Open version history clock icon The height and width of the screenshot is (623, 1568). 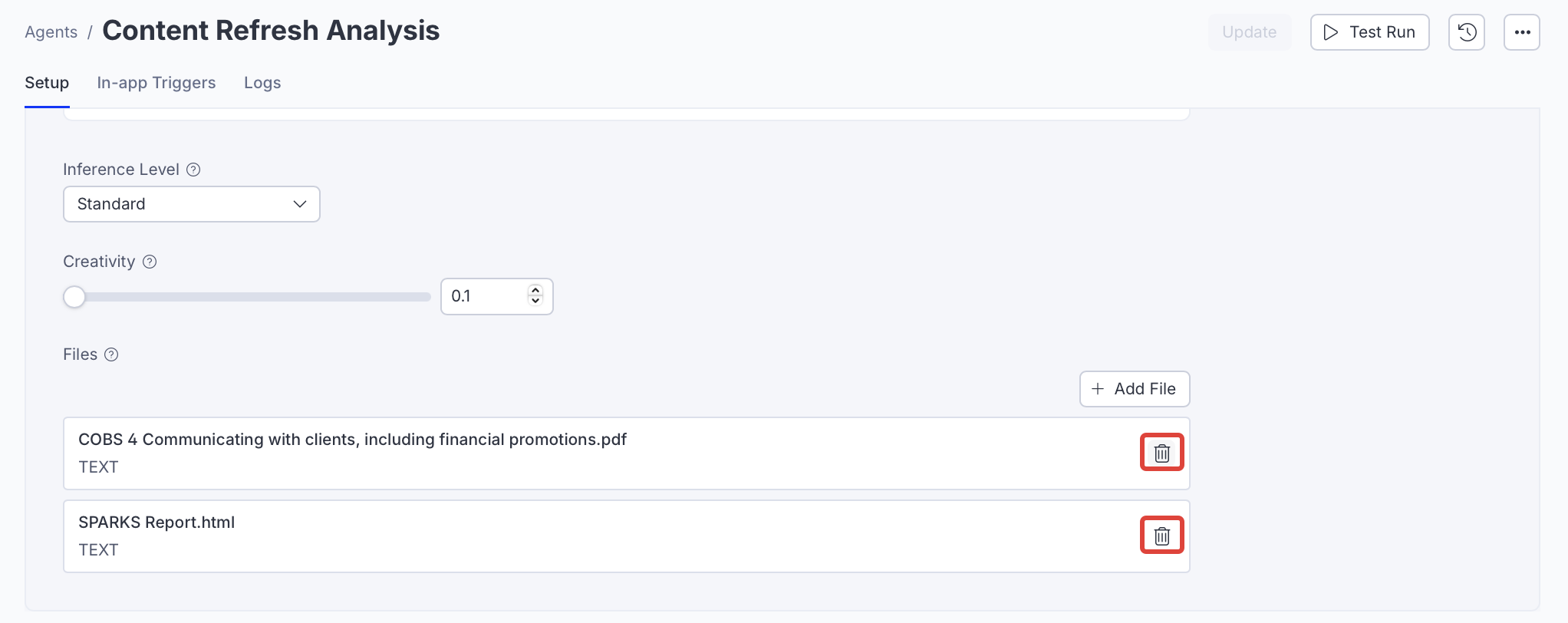pos(1466,32)
